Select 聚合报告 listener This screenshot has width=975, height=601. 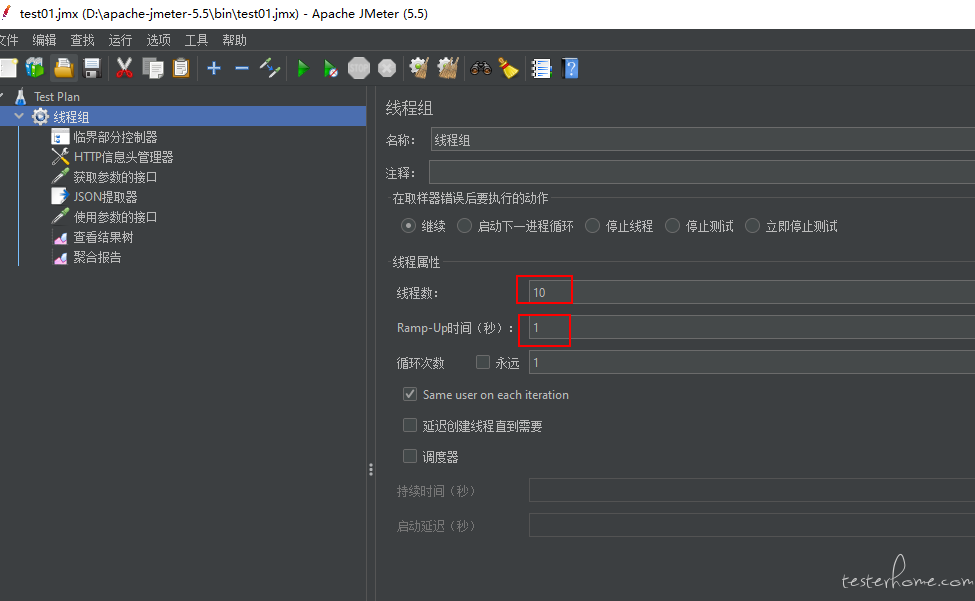click(x=97, y=257)
